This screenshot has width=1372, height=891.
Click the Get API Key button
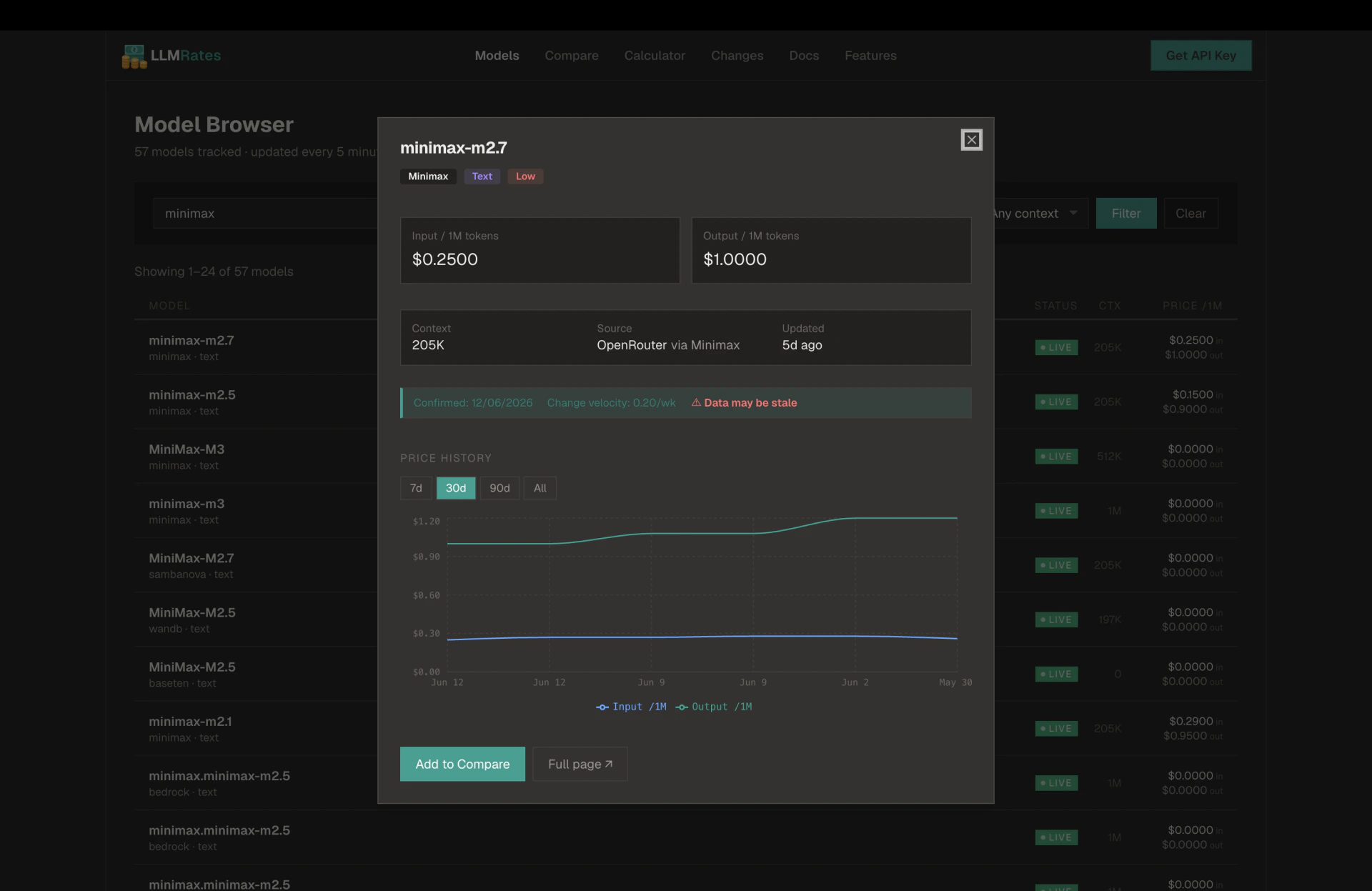tap(1200, 56)
